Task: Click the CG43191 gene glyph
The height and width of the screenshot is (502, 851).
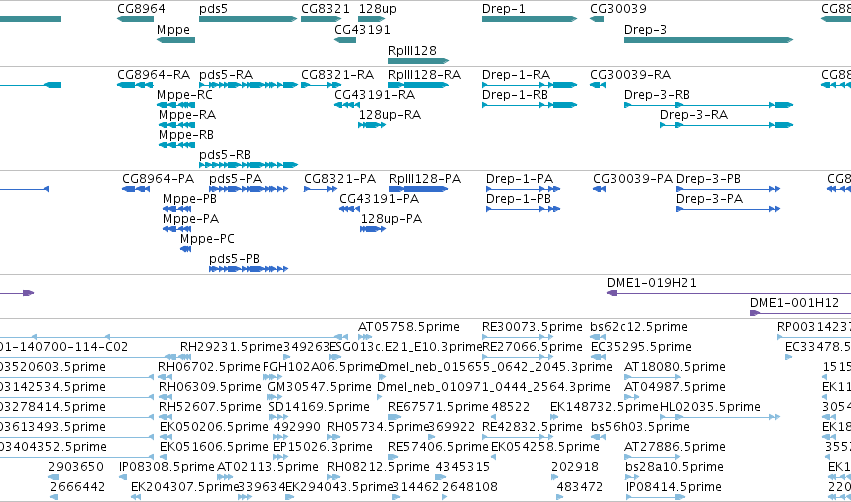Action: click(x=345, y=40)
